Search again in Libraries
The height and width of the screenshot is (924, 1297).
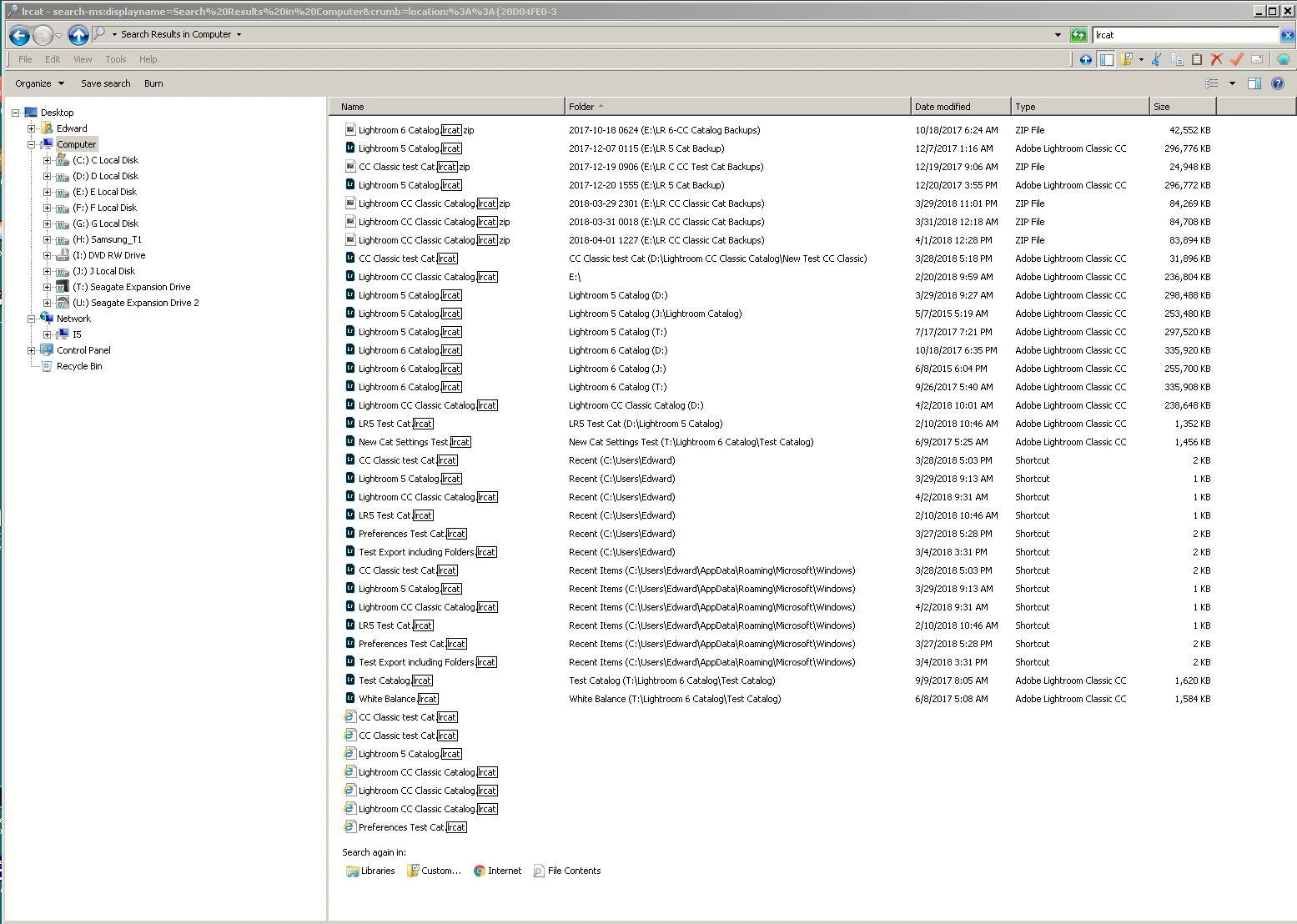(x=370, y=871)
